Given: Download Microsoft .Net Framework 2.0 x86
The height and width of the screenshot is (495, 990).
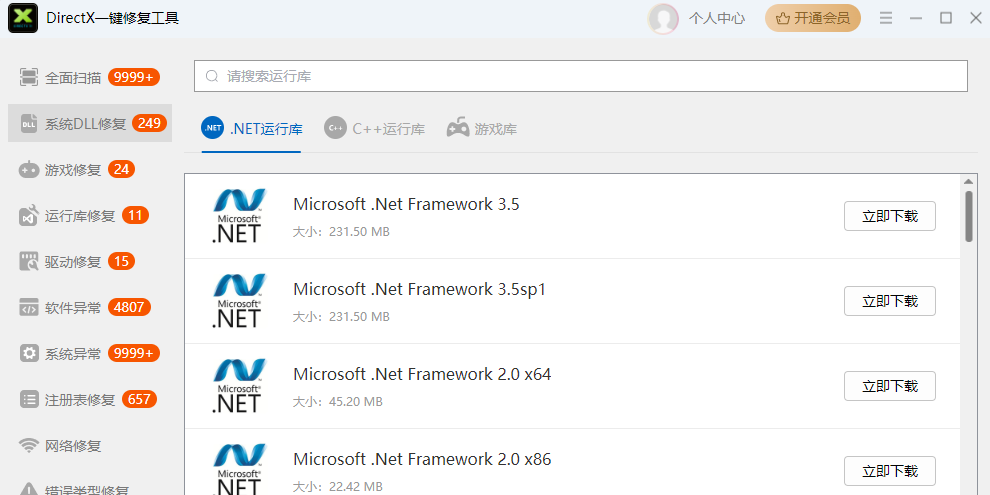Looking at the screenshot, I should tap(890, 471).
